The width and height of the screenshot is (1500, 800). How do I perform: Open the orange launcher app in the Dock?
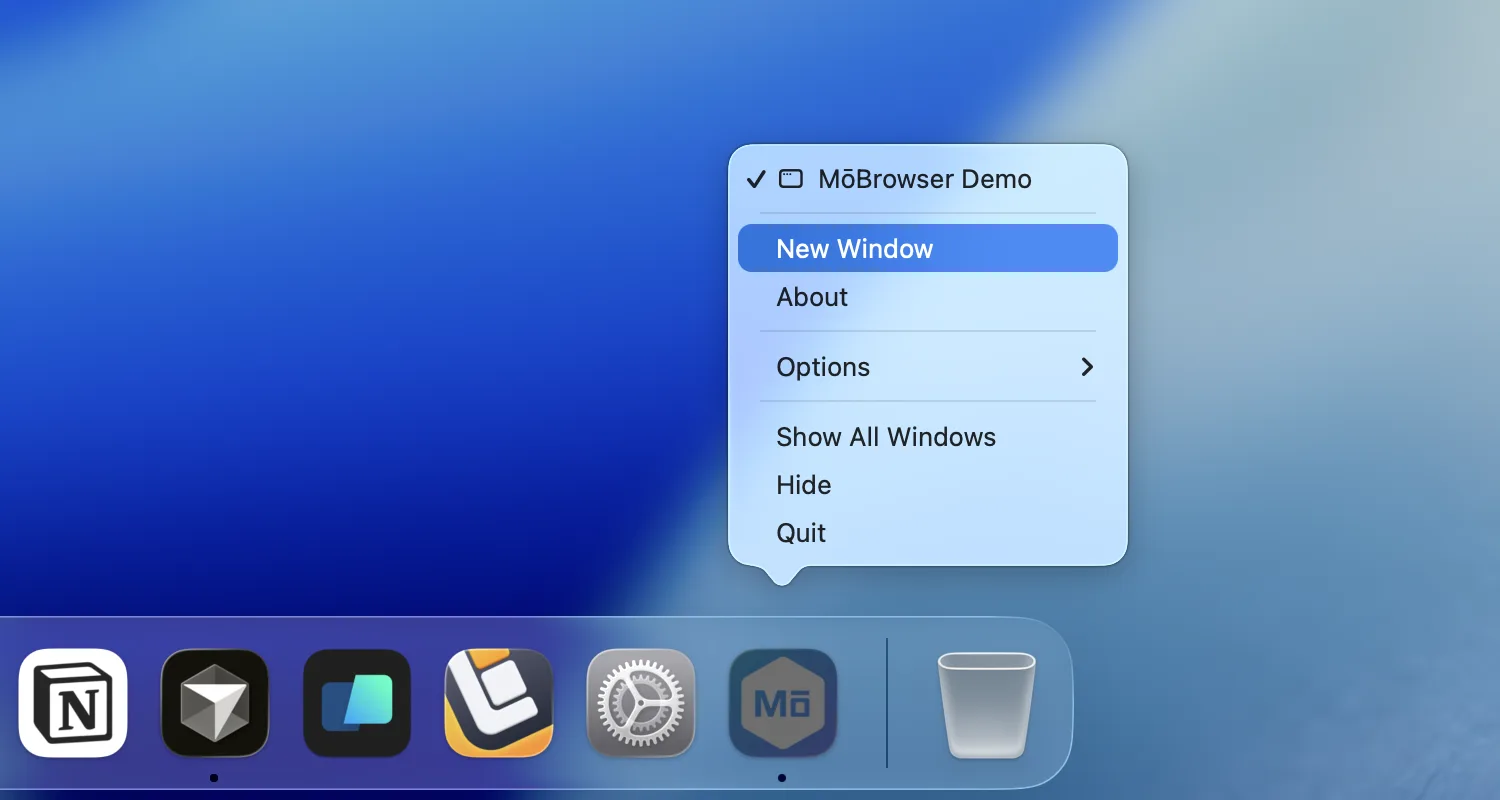499,702
